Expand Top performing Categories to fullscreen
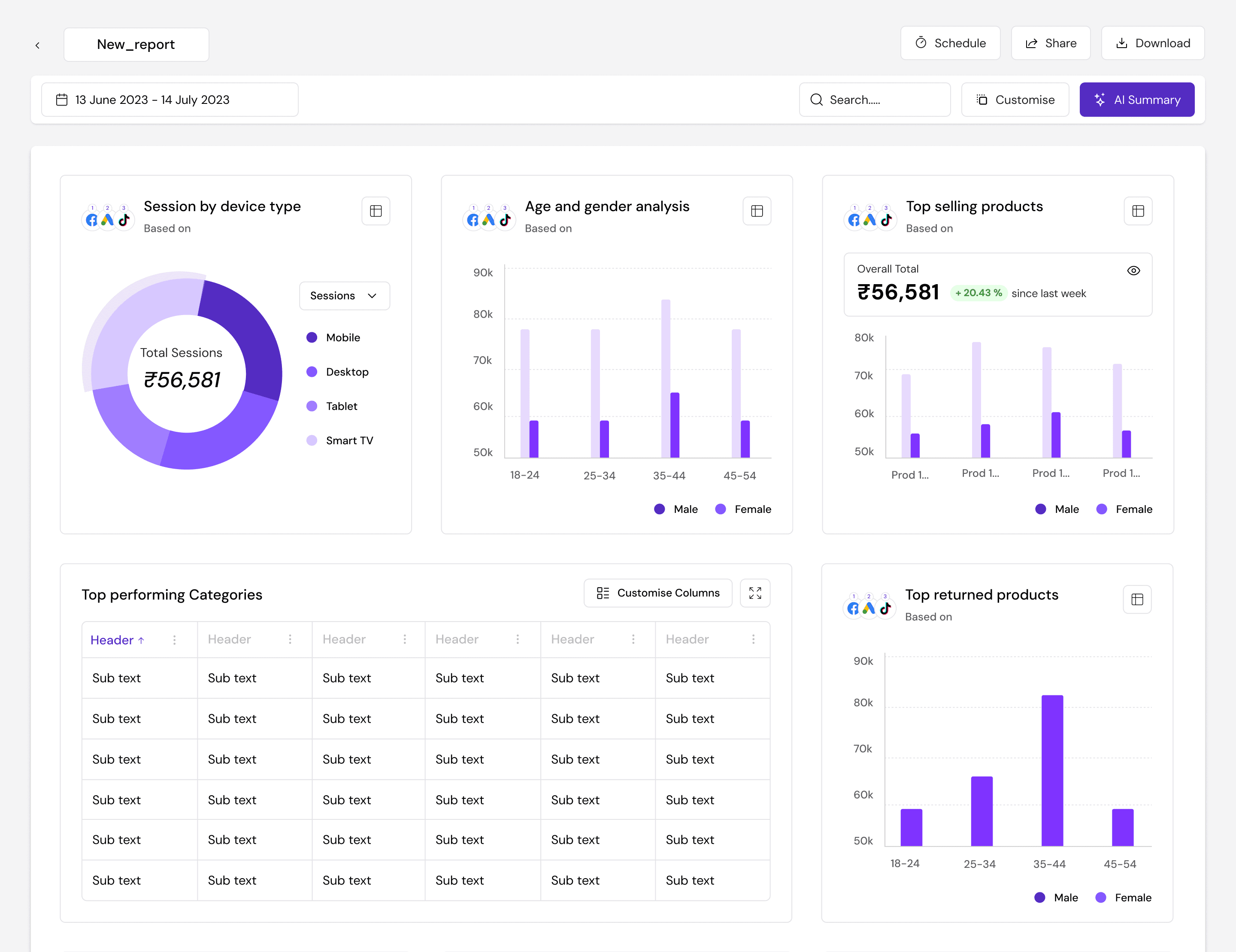Screen dimensions: 1236x952 (x=755, y=593)
